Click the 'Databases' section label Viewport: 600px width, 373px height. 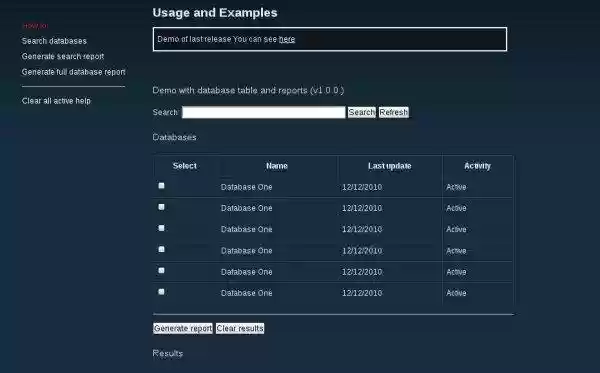(174, 137)
